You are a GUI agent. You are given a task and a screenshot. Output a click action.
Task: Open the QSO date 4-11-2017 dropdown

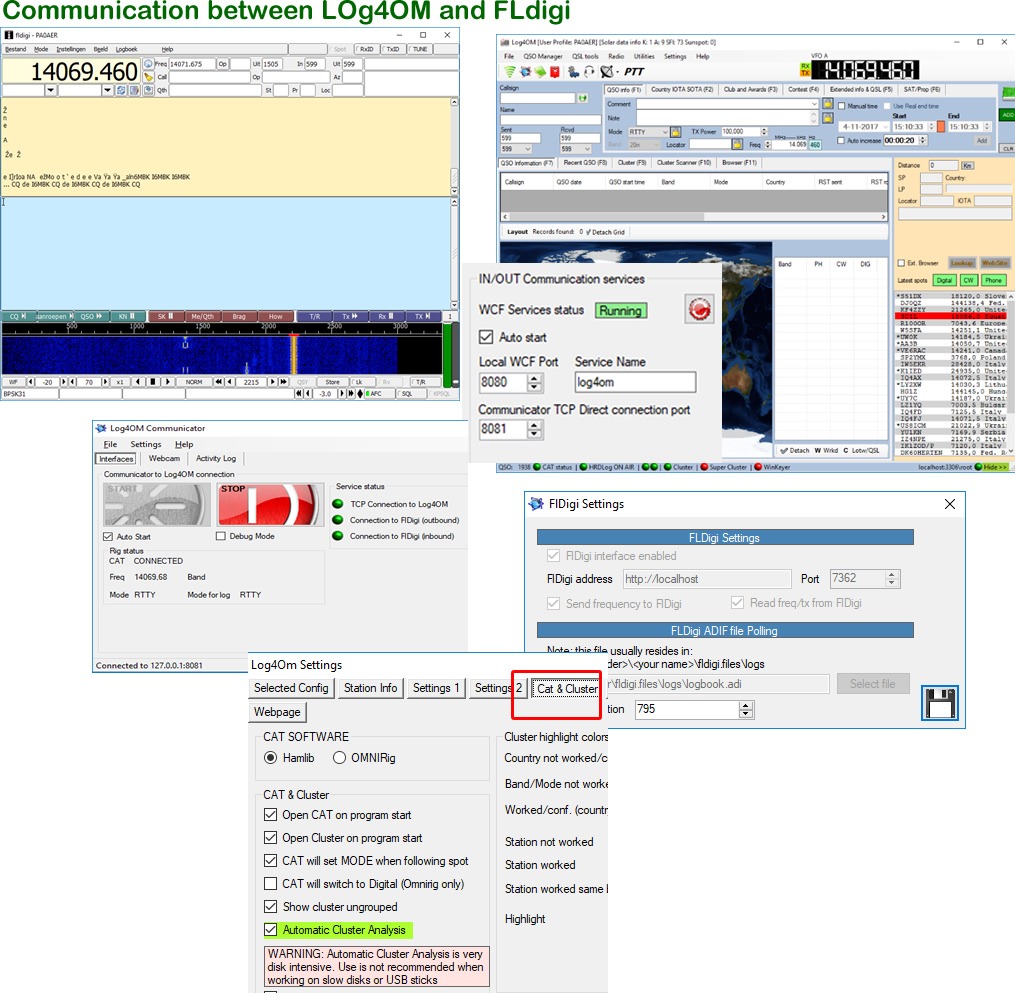(x=886, y=127)
